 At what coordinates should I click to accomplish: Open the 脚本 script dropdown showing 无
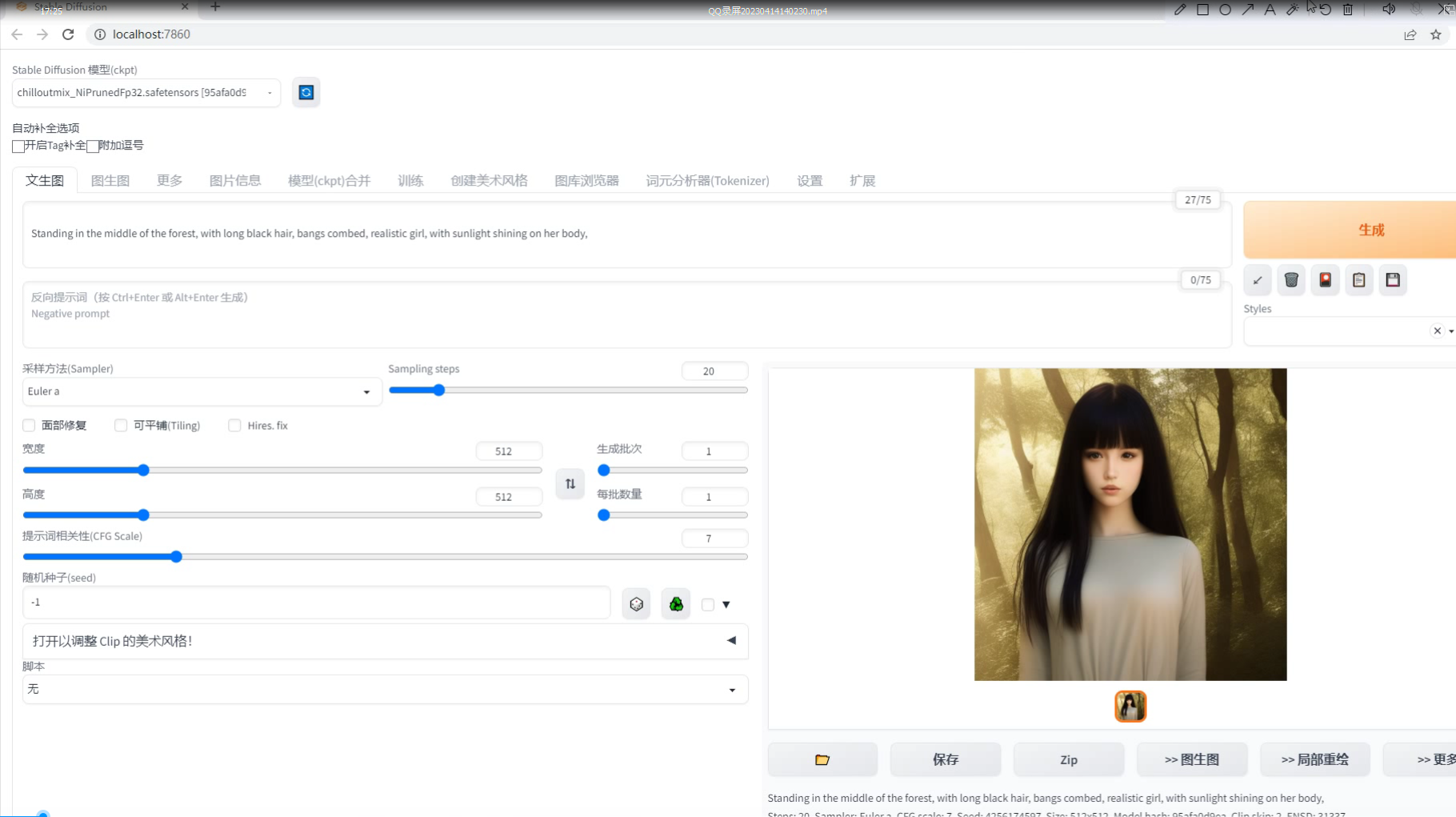(x=385, y=688)
